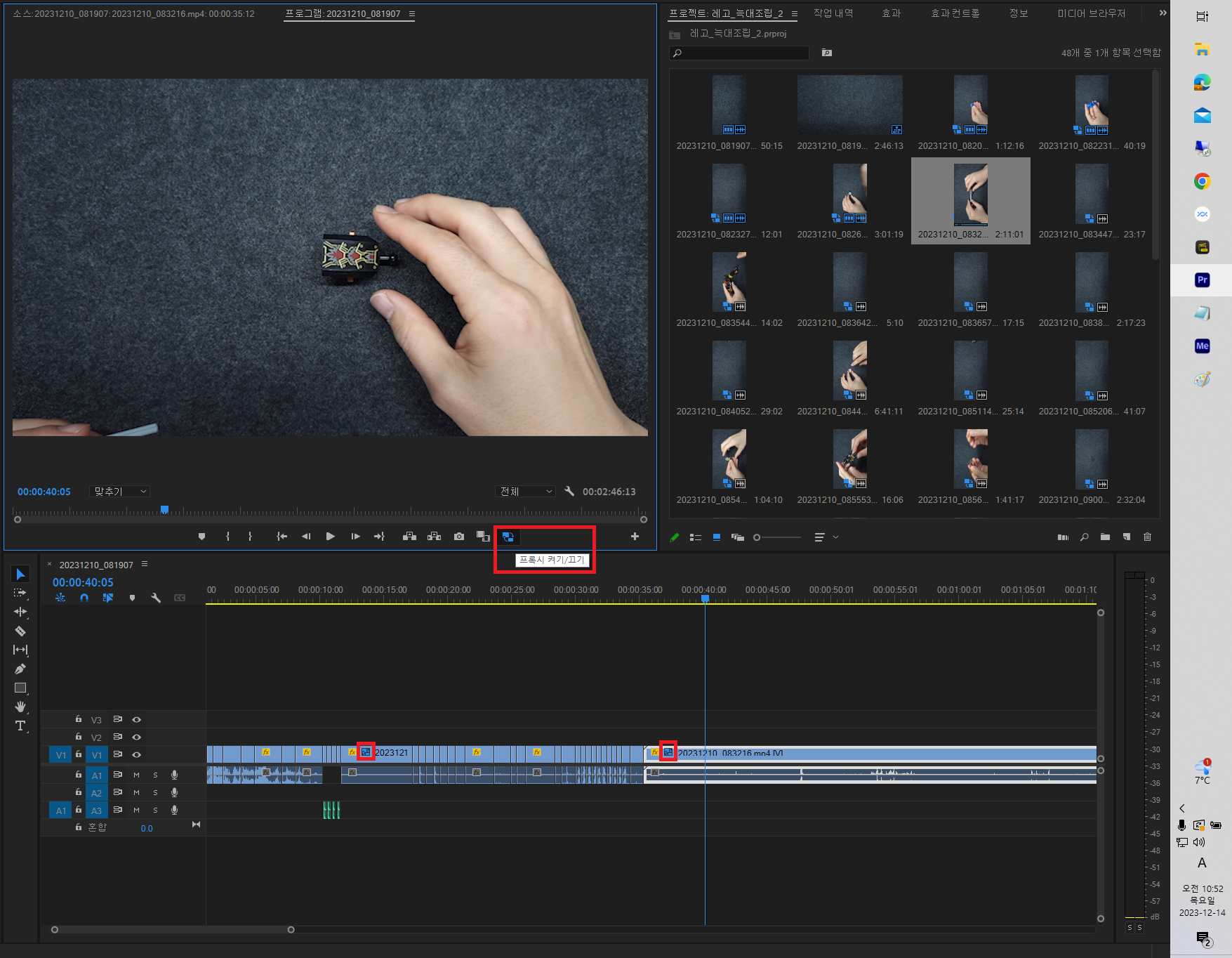Click the Add Marker button in Program monitor

coord(202,537)
